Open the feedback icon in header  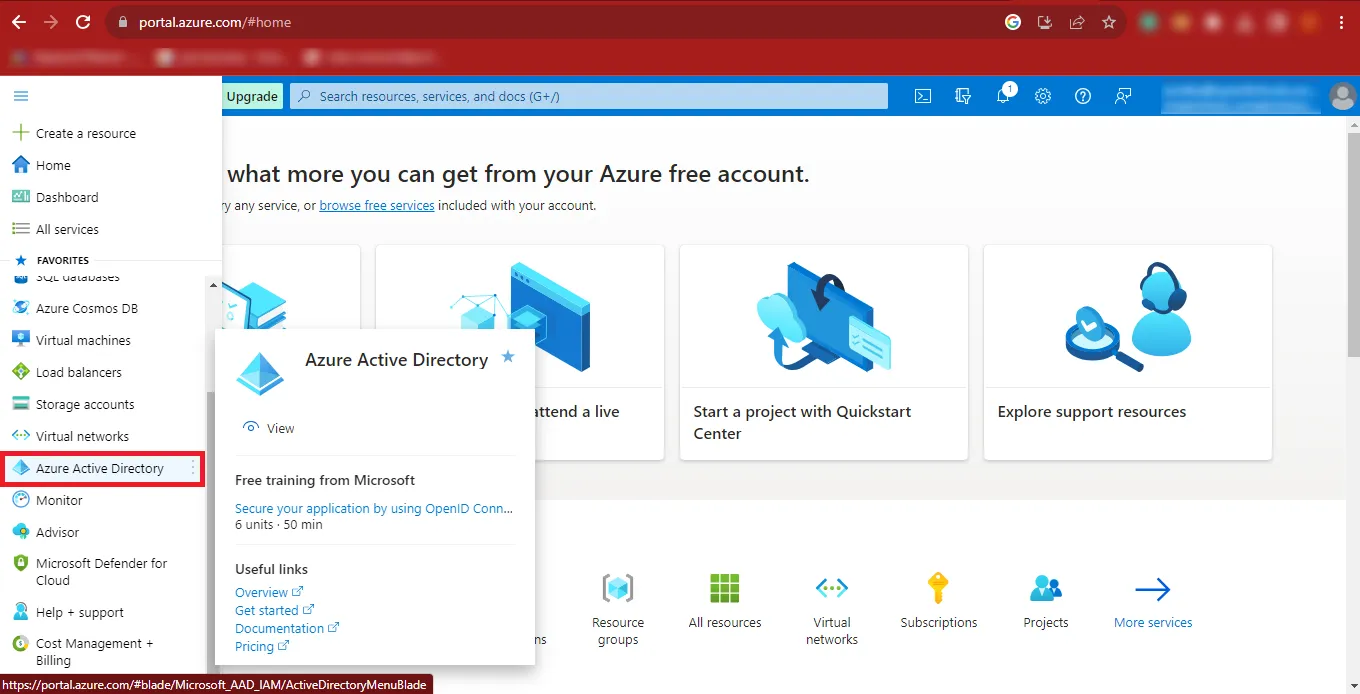pos(1123,96)
